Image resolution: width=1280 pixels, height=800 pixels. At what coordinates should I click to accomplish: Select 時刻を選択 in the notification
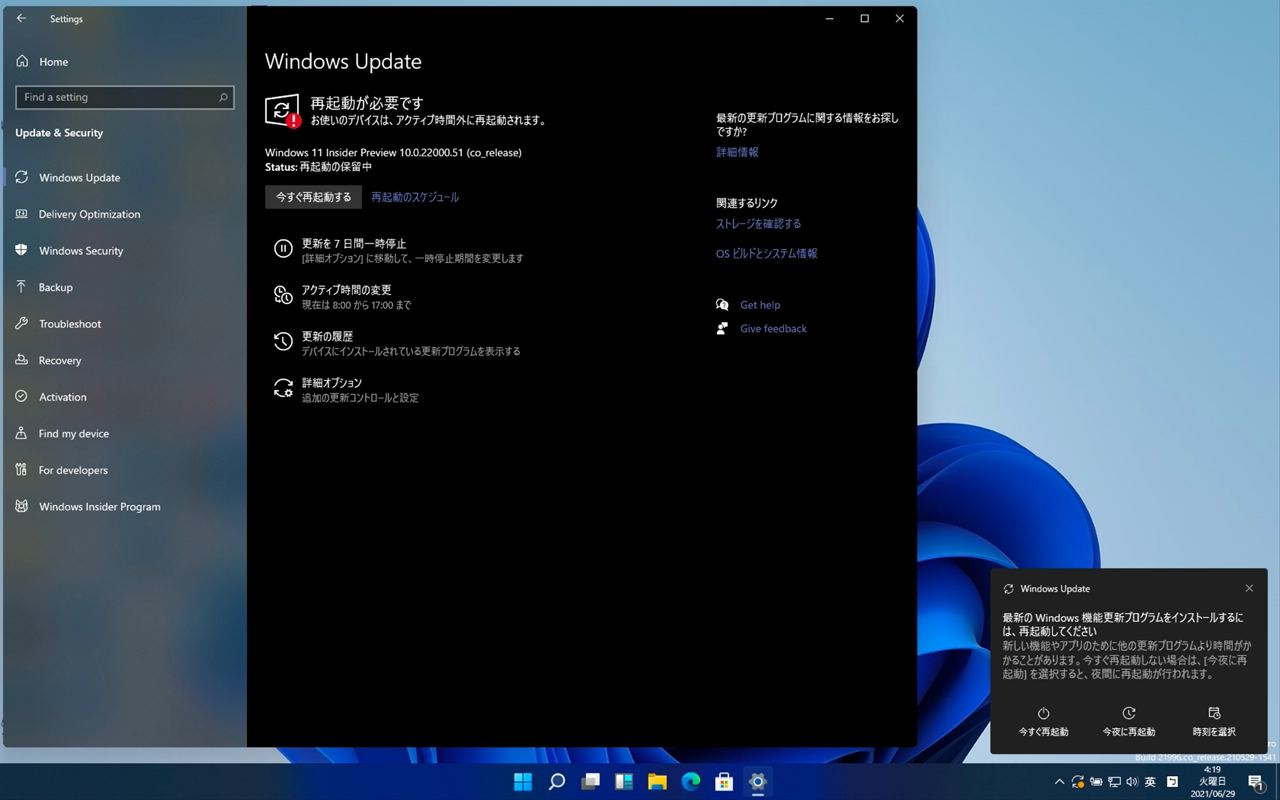point(1214,722)
